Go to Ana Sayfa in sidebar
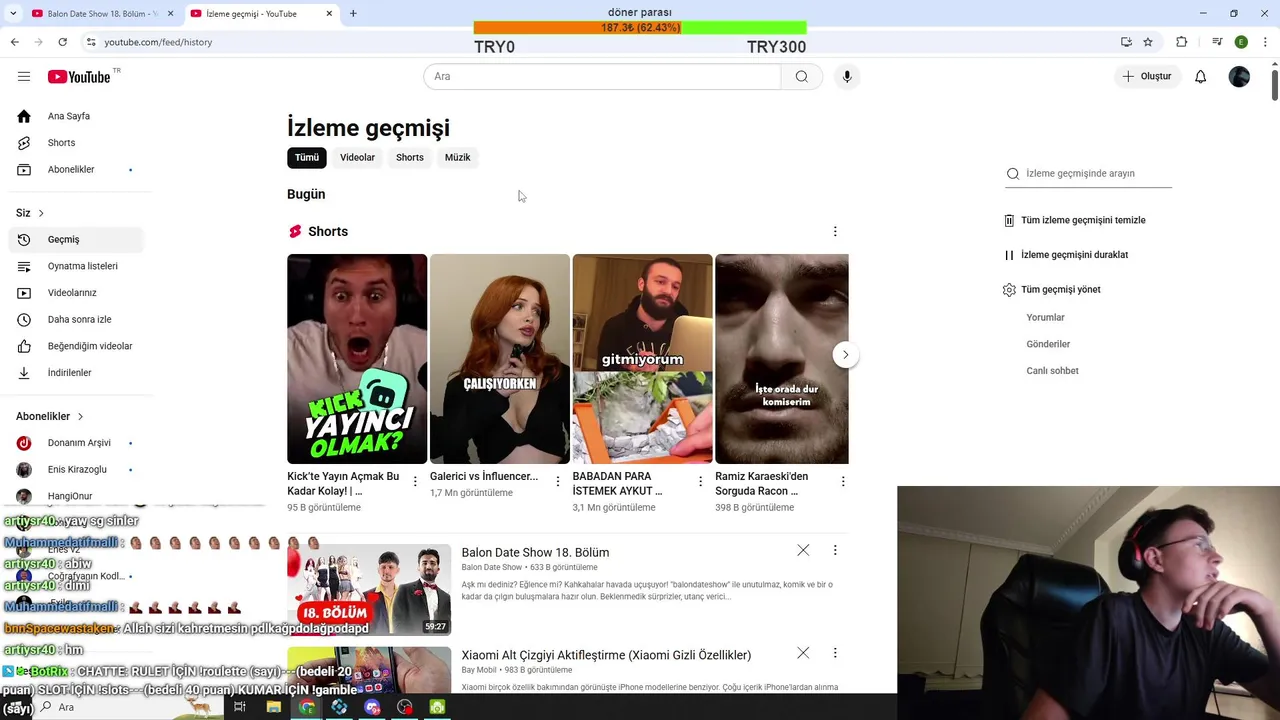The height and width of the screenshot is (720, 1280). click(76, 116)
